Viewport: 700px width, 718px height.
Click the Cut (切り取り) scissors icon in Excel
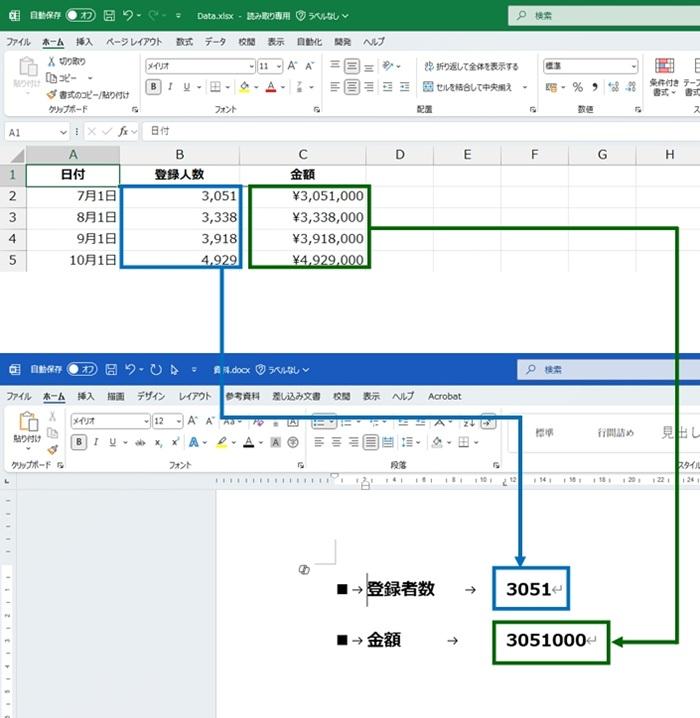pyautogui.click(x=52, y=62)
